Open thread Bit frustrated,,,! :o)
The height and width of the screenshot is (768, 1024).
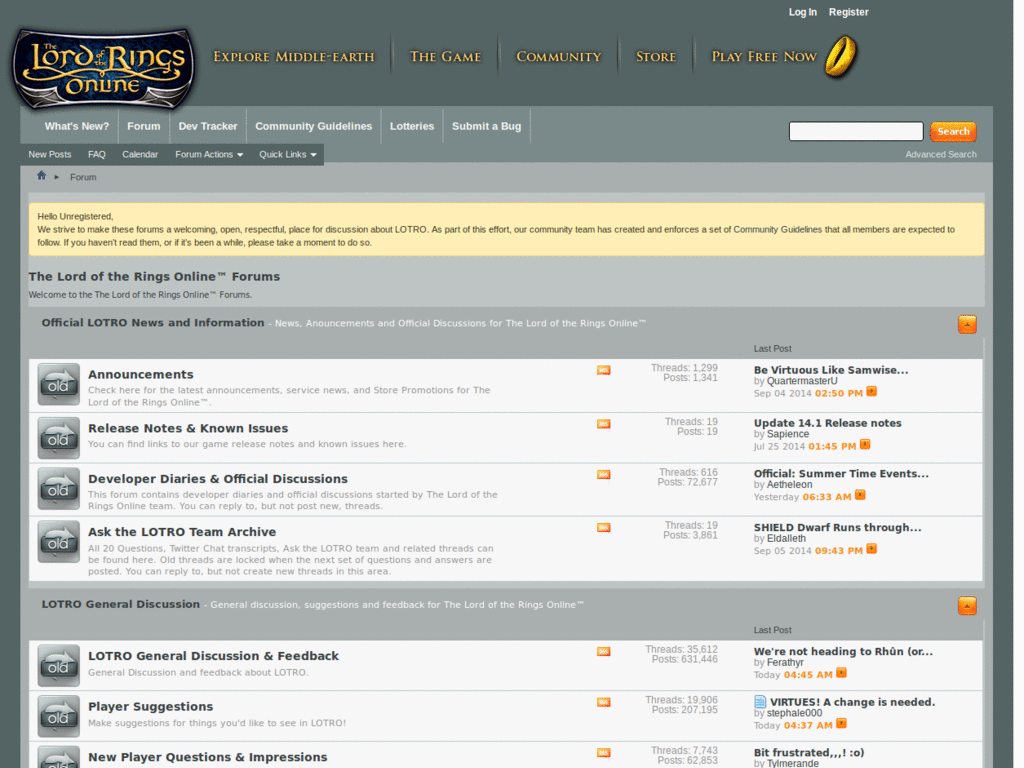(809, 752)
